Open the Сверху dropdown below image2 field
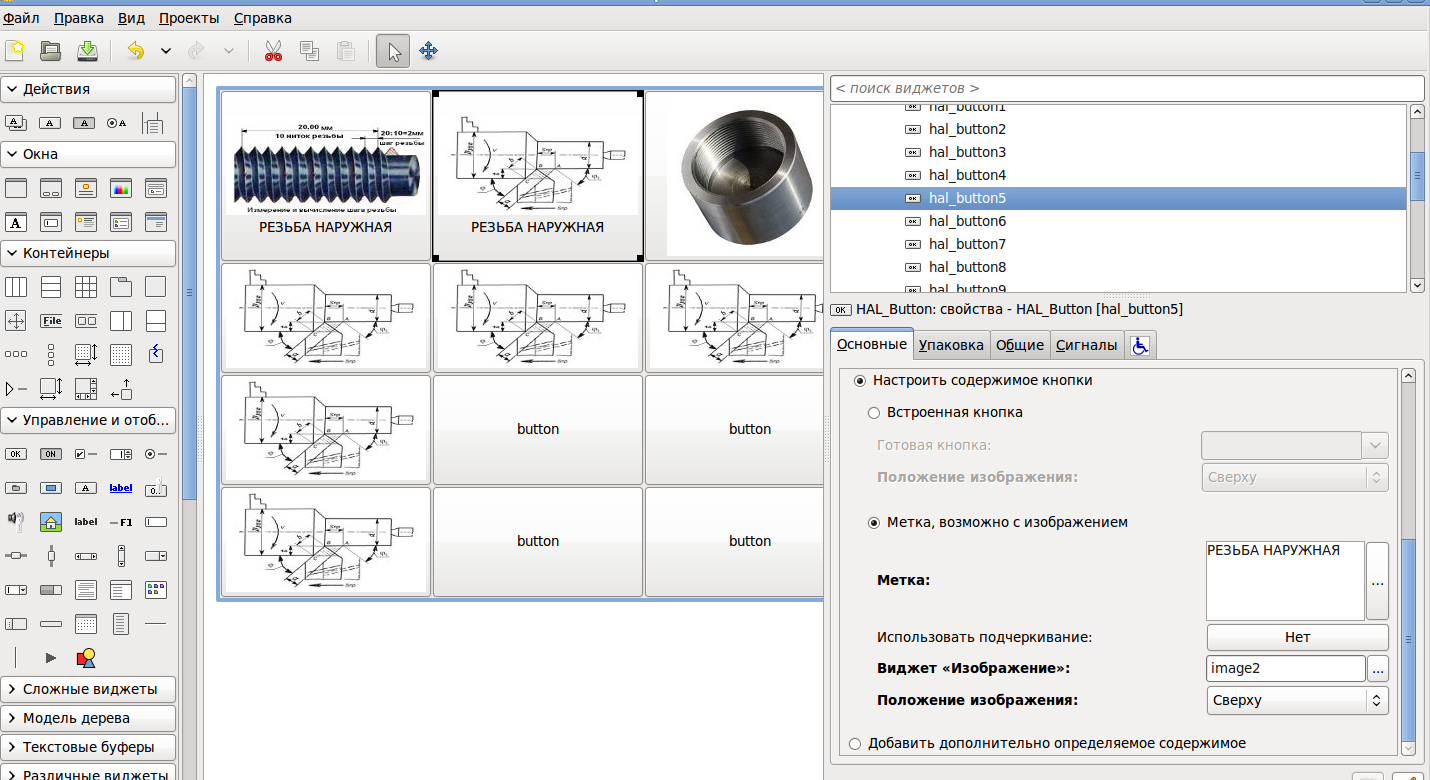Viewport: 1430px width, 780px height. tap(1297, 700)
